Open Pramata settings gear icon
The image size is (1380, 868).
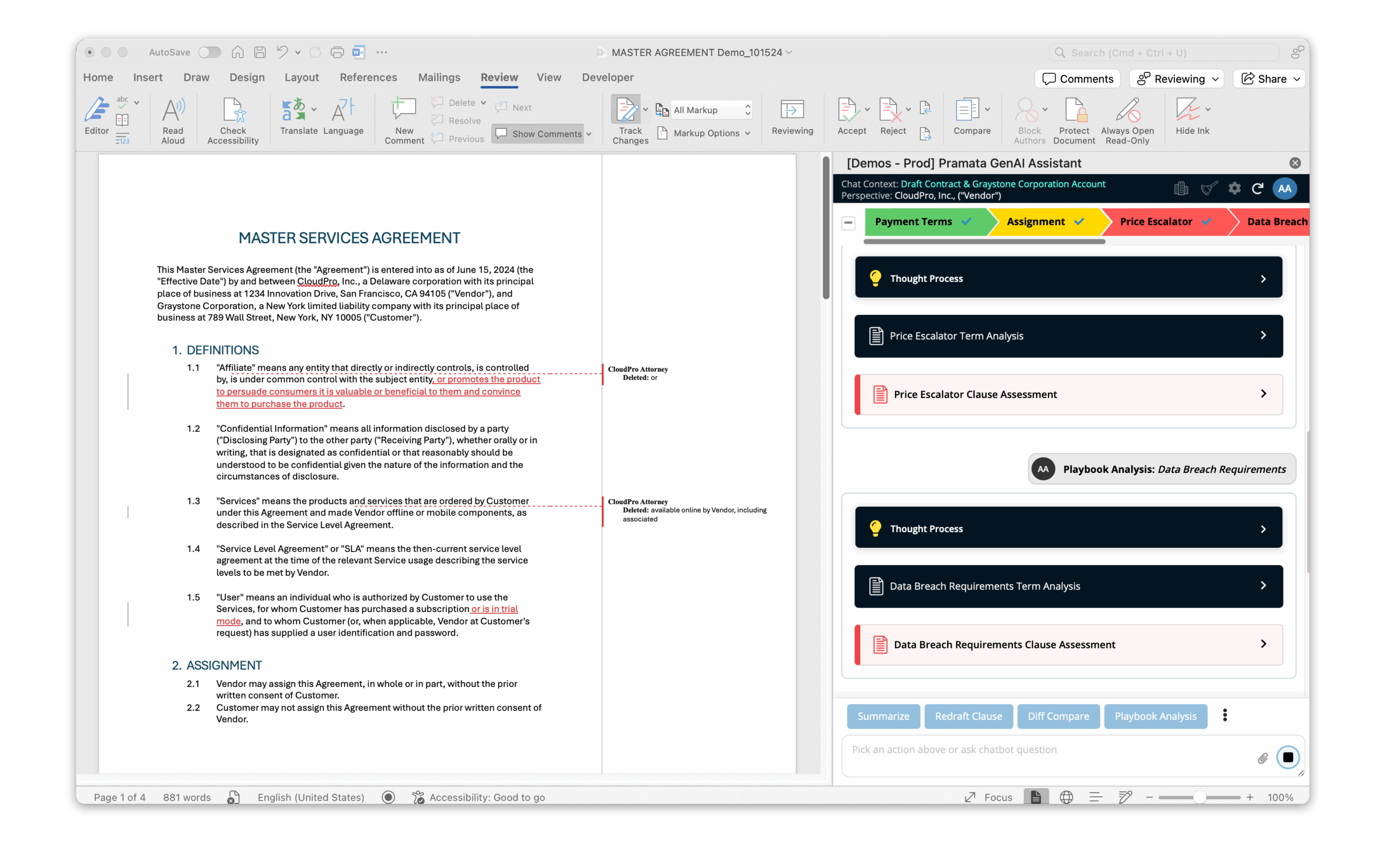click(1234, 189)
